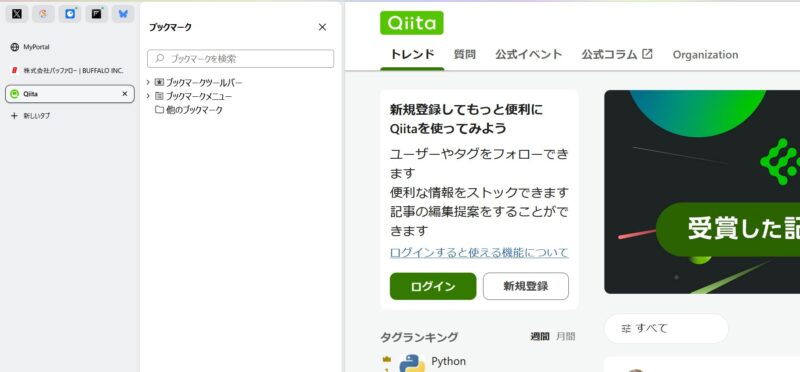The width and height of the screenshot is (800, 372).
Task: Click the green ログイン button
Action: 433,286
